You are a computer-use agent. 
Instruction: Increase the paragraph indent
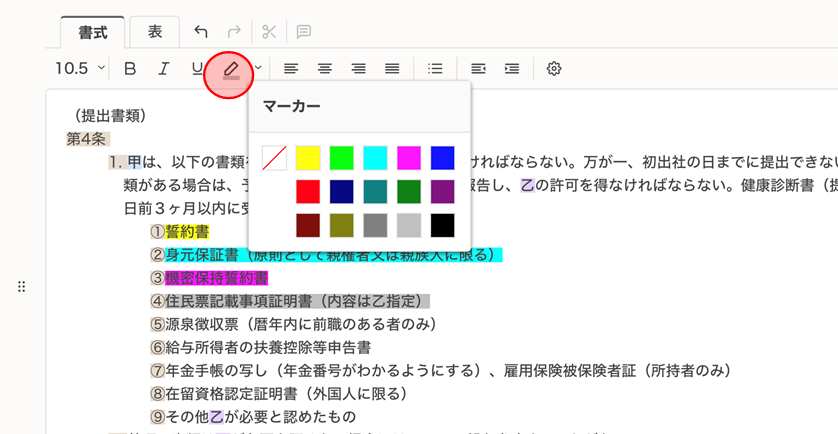(512, 69)
